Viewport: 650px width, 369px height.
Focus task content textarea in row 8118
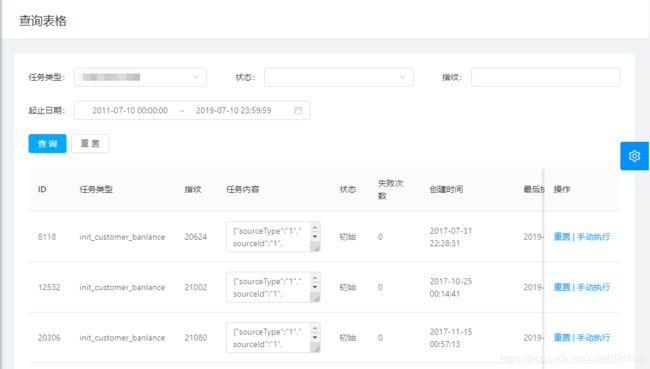click(273, 237)
